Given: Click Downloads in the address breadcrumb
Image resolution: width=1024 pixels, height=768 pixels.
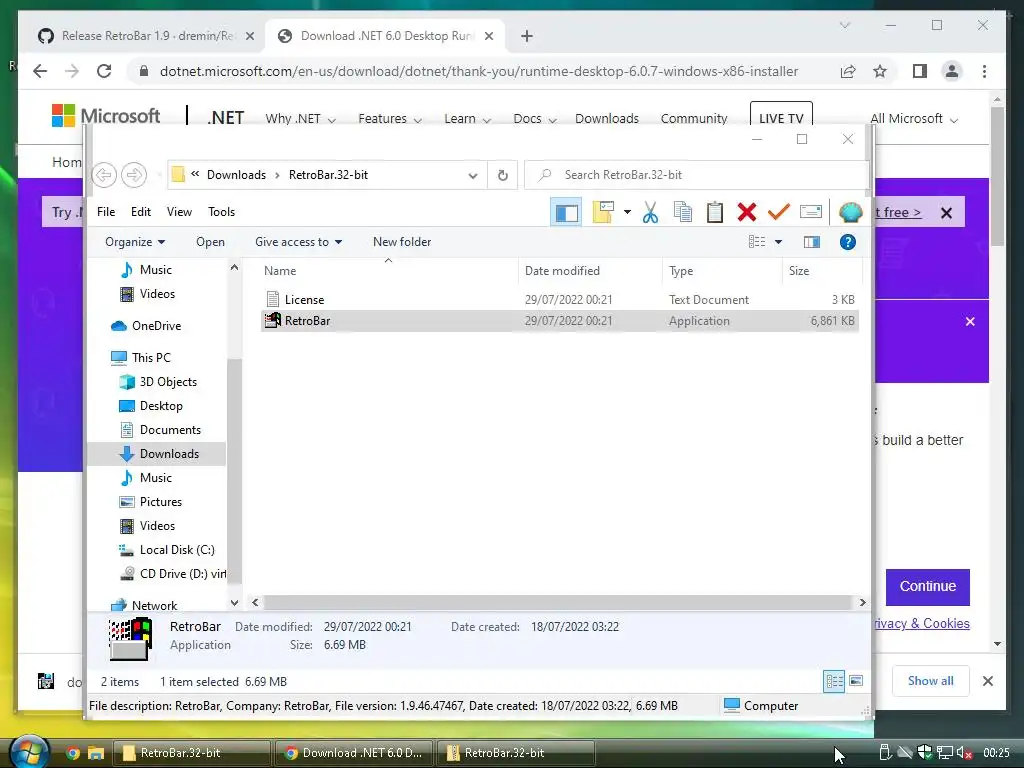Looking at the screenshot, I should coord(236,175).
